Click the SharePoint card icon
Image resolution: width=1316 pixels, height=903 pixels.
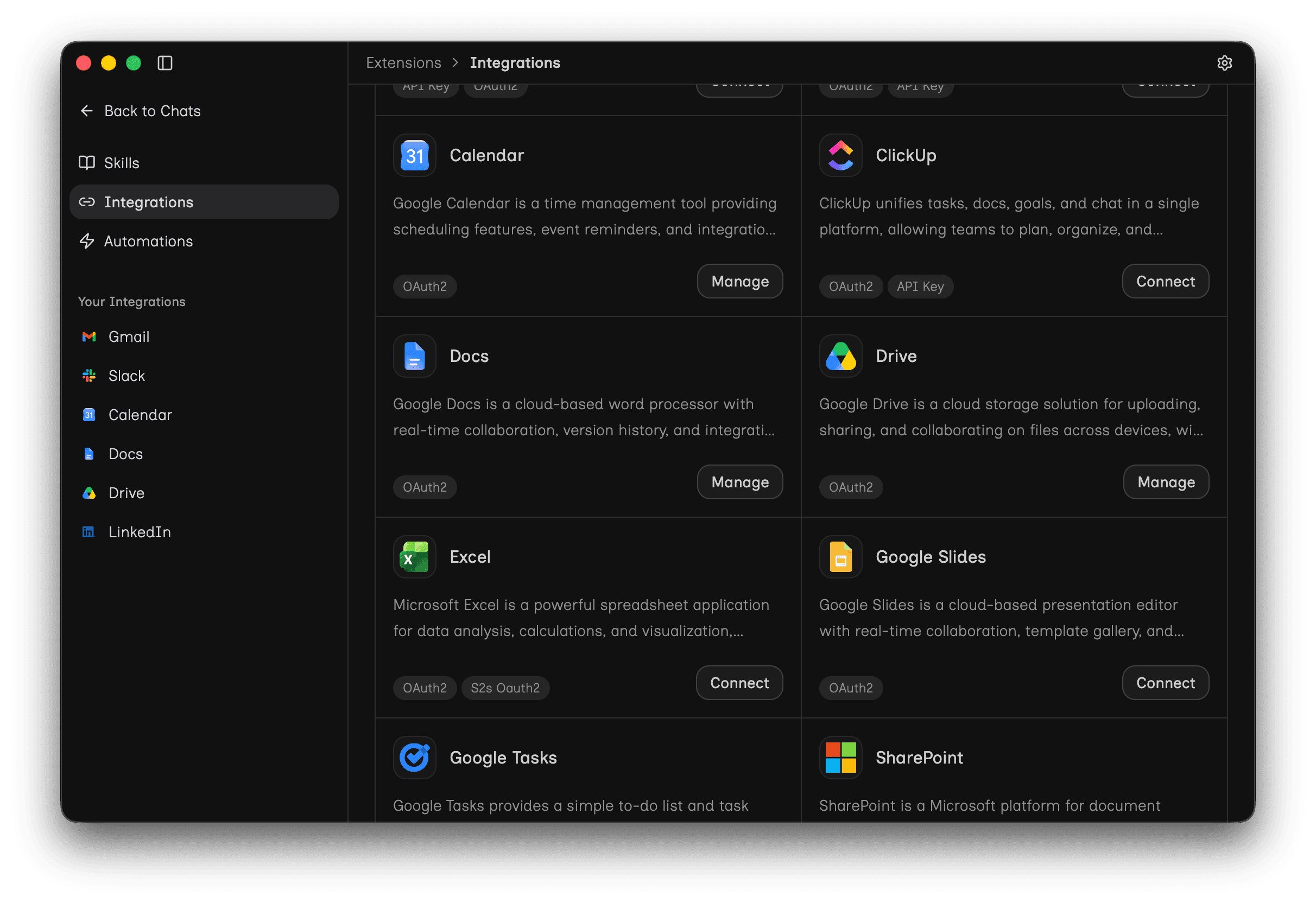[x=840, y=758]
